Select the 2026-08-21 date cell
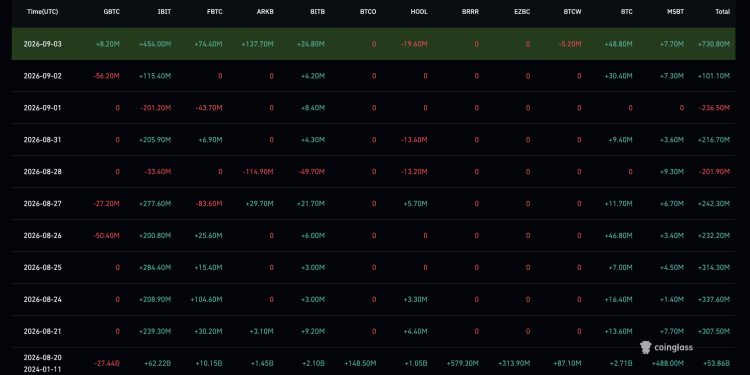 [43, 331]
